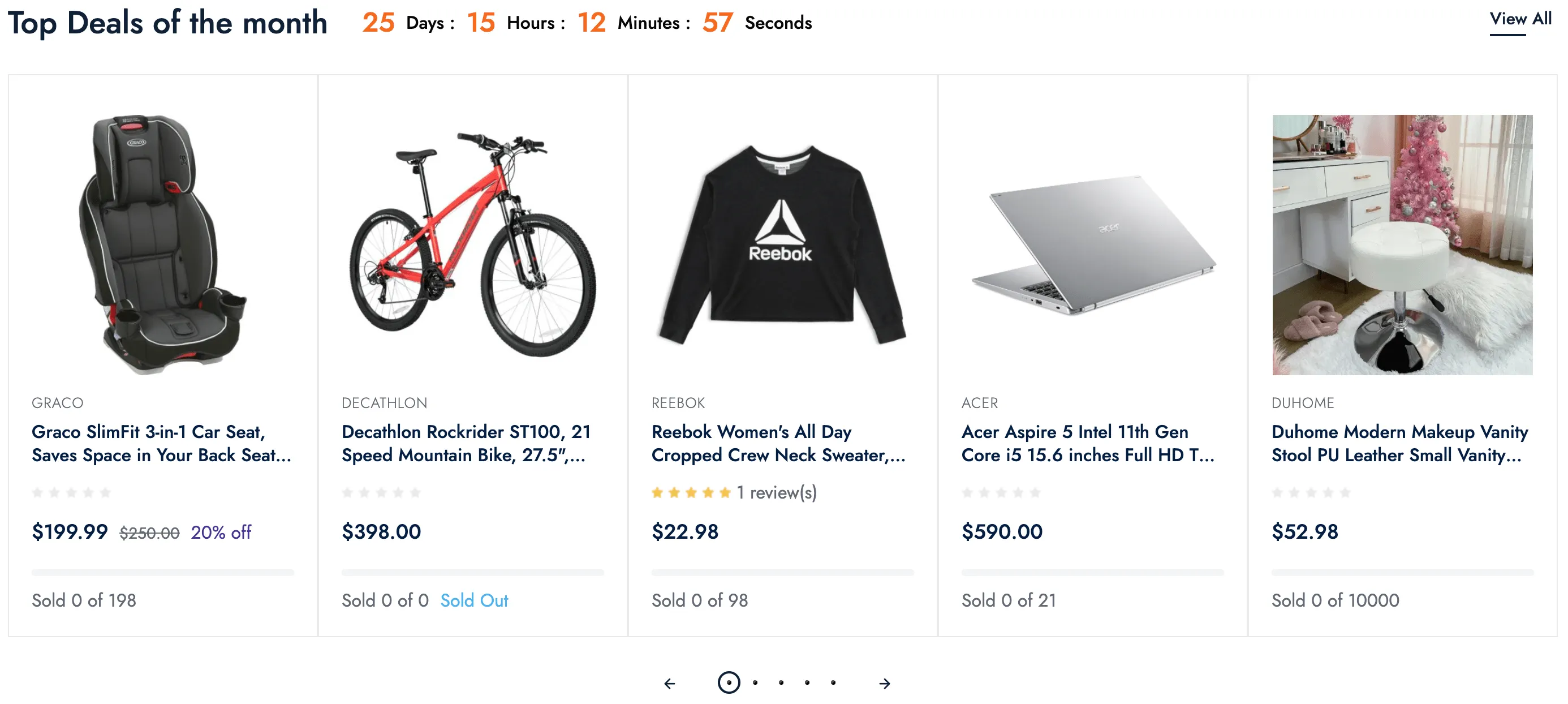This screenshot has height=704, width=1568.
Task: Open Acer Aspire 5 Intel 11th Gen title
Action: coord(1088,443)
